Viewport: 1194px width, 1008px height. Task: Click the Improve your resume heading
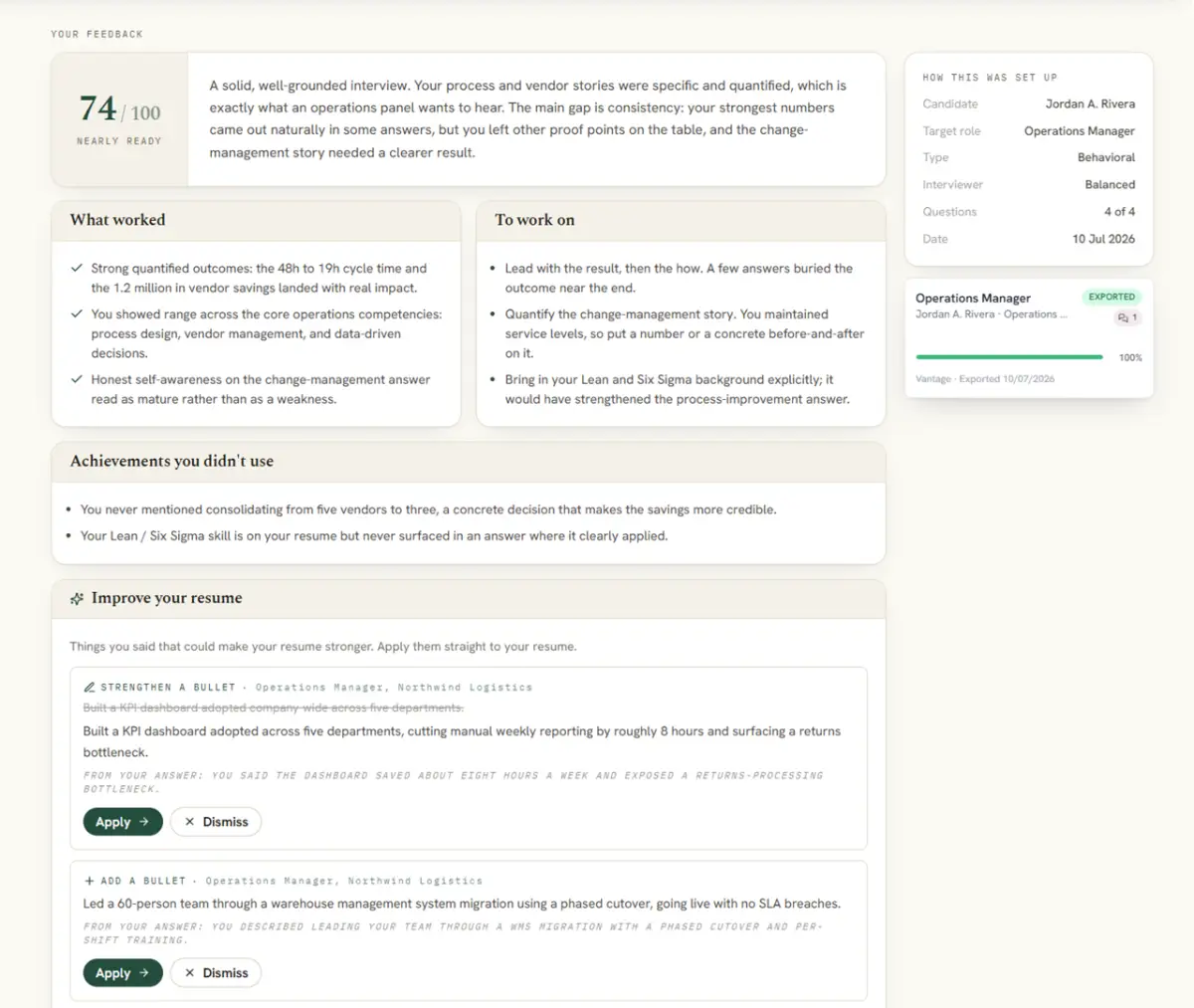point(167,598)
